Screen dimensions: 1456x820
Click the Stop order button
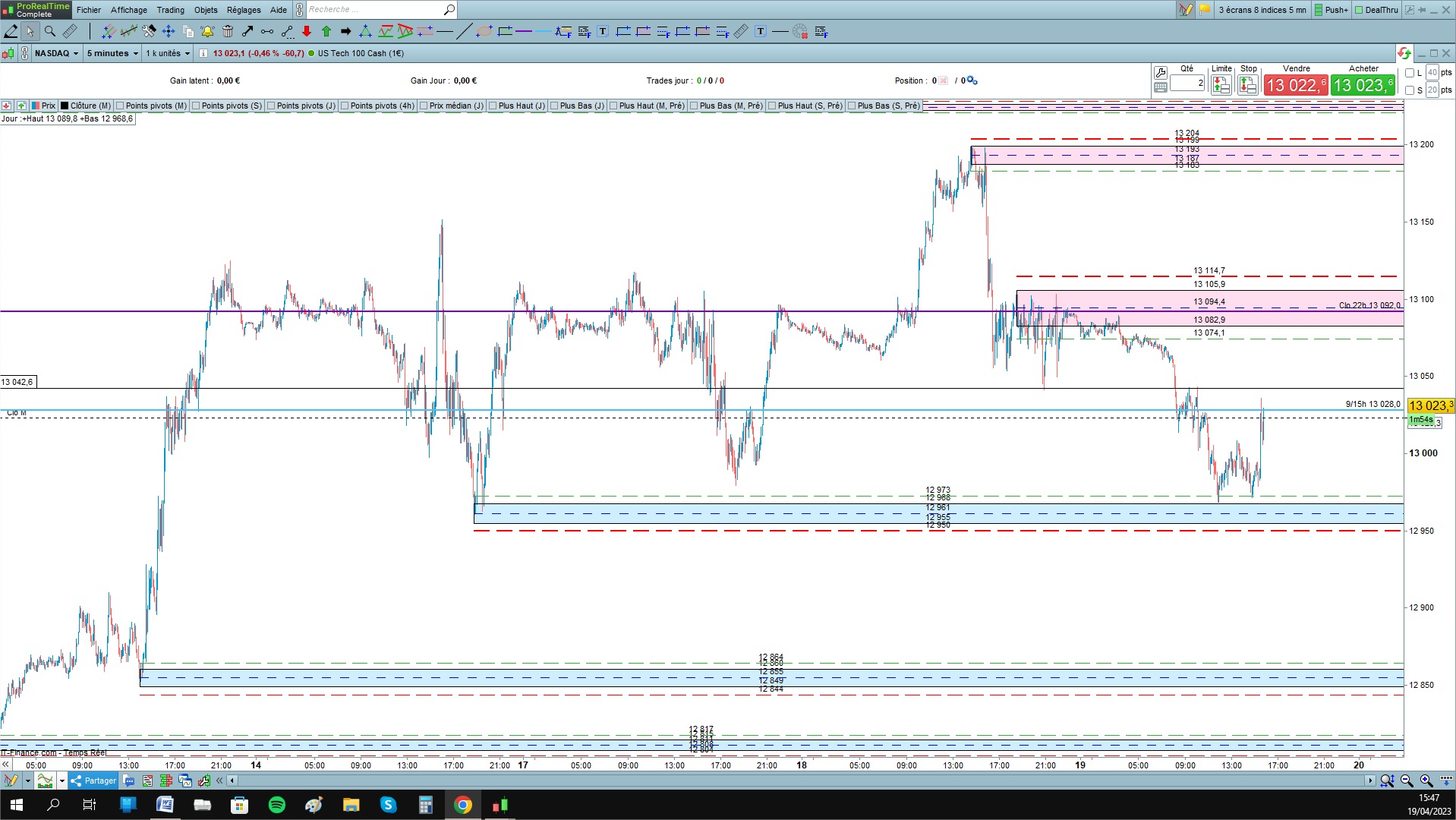[x=1248, y=84]
